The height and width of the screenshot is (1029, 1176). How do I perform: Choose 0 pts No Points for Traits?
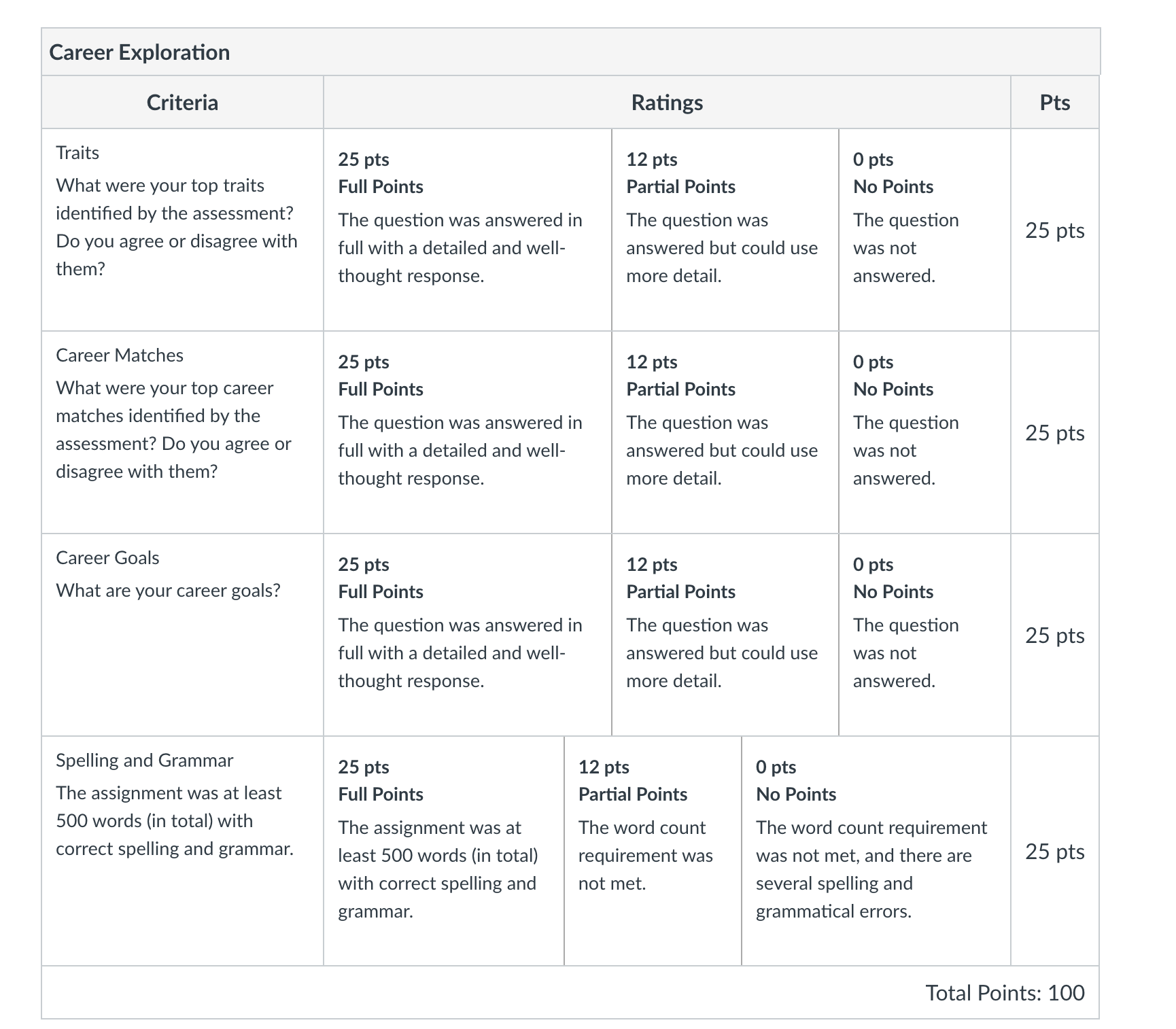click(x=924, y=230)
